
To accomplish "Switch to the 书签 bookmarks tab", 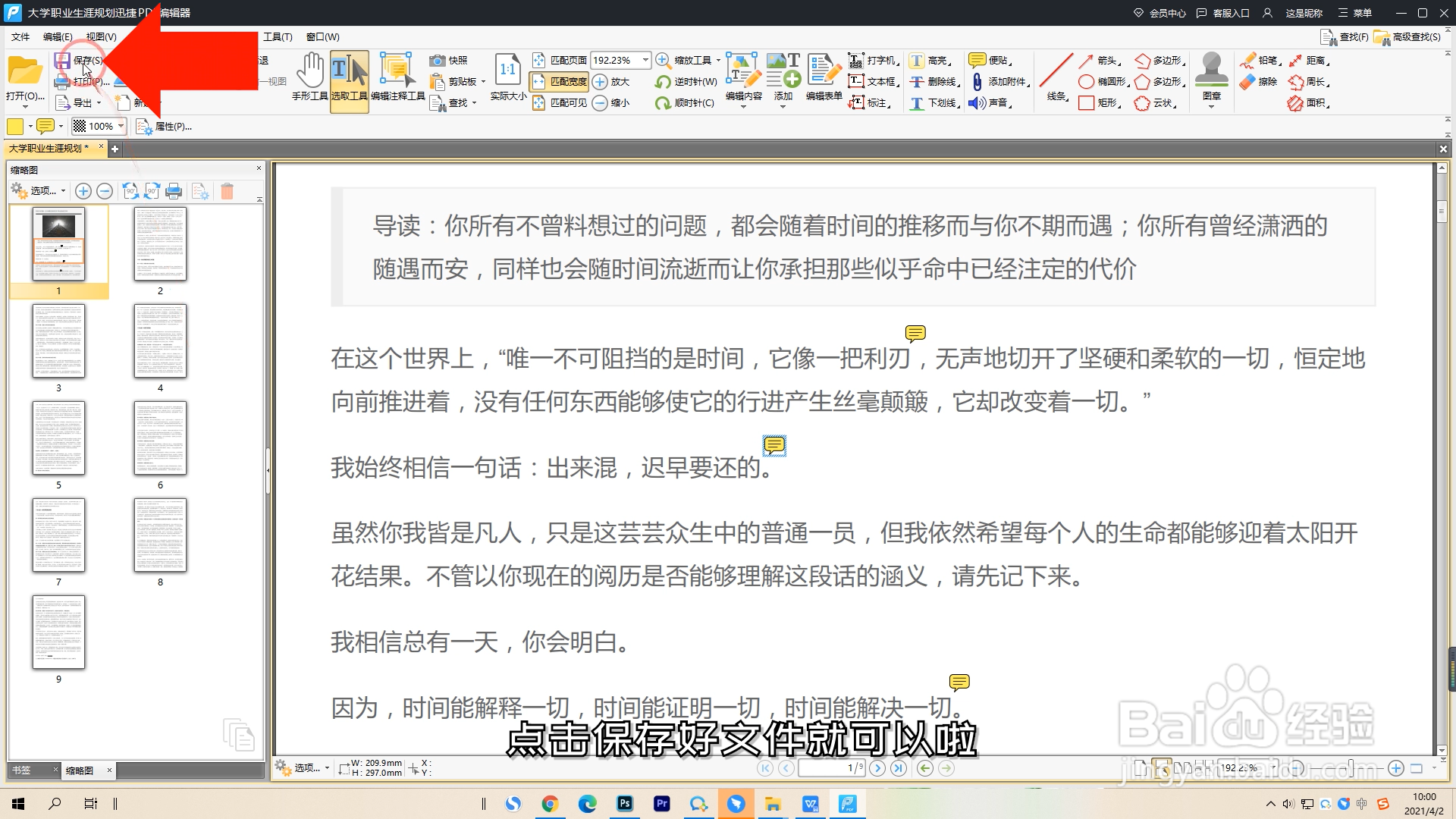I will [23, 770].
